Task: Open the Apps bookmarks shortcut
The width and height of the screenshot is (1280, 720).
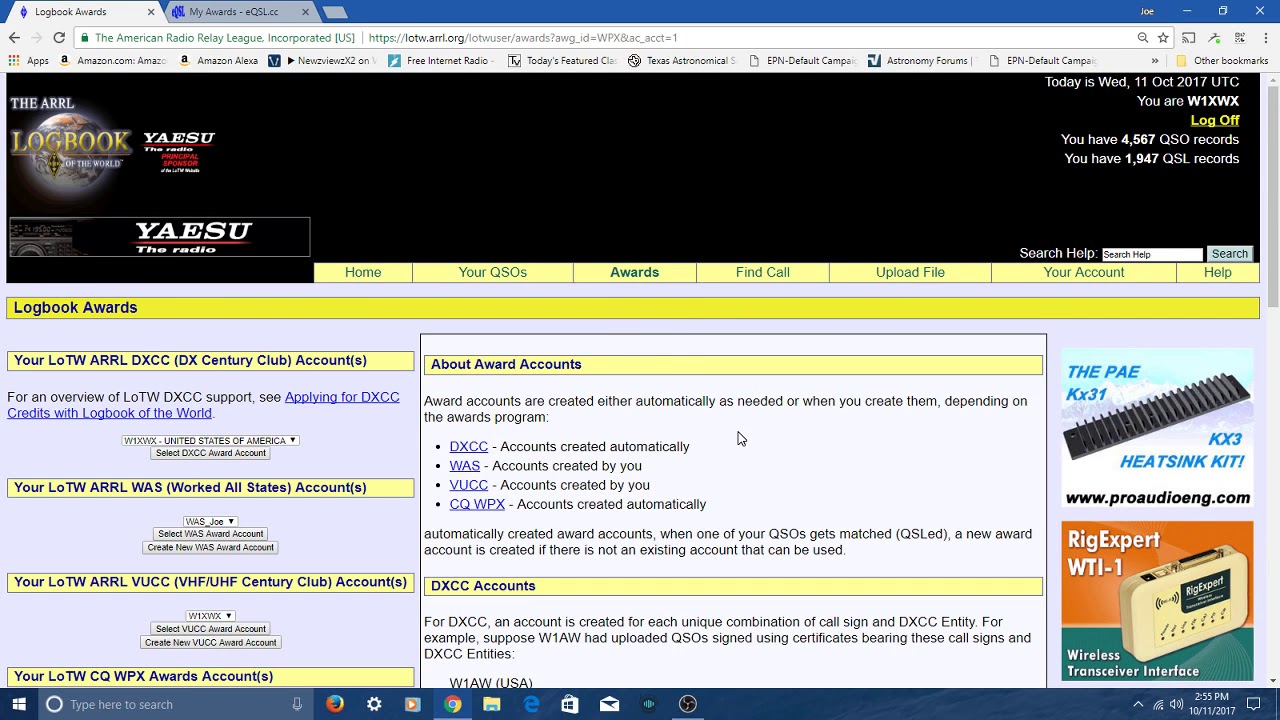Action: pos(28,61)
